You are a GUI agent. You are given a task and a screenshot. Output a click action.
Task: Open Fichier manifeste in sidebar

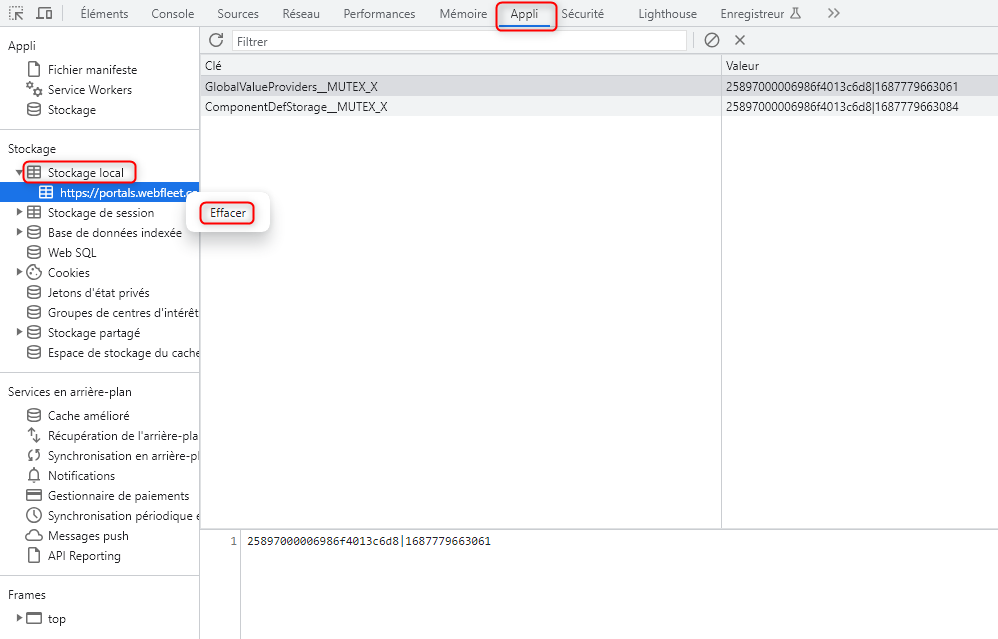[x=92, y=70]
